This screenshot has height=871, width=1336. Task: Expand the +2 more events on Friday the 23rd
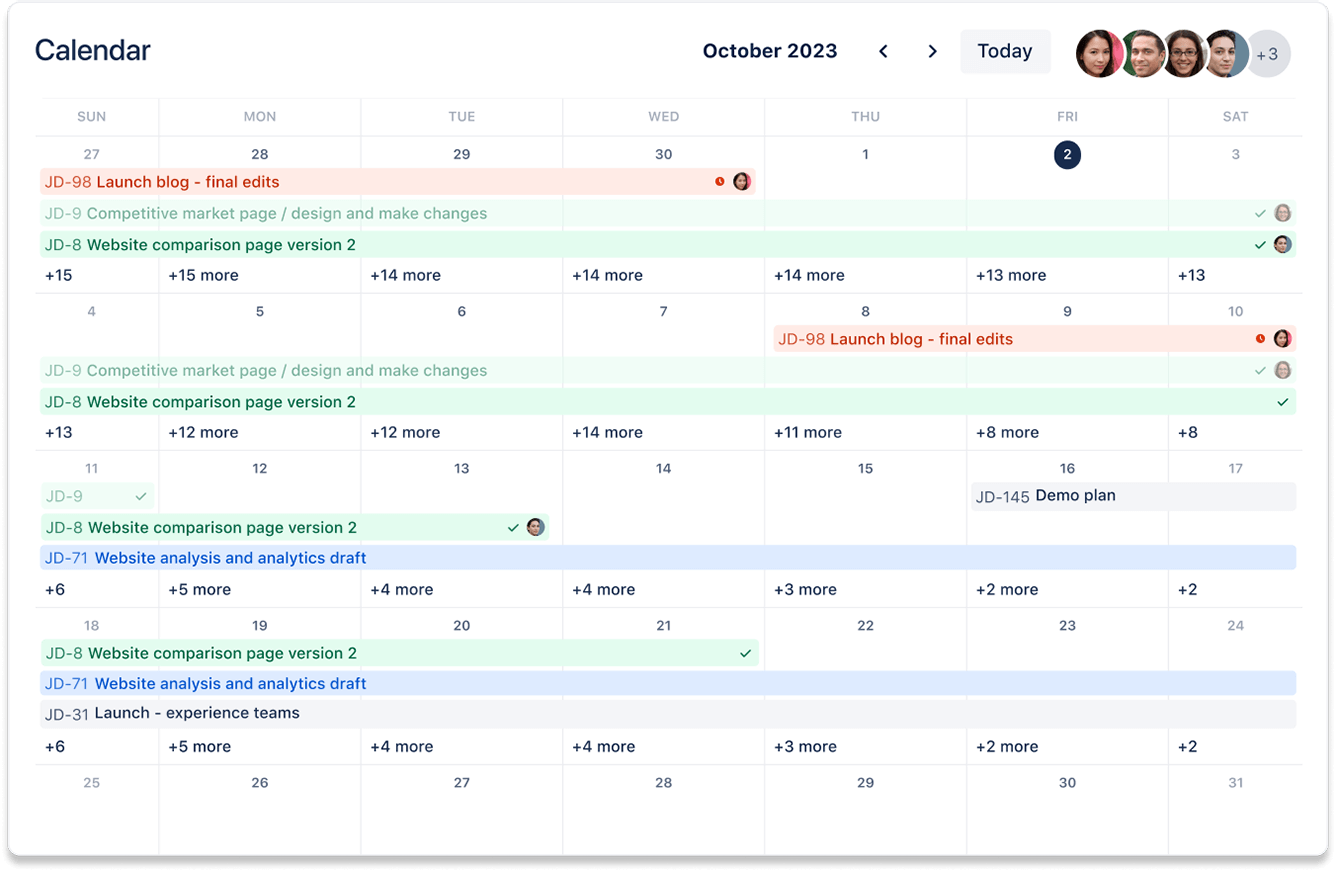1007,746
